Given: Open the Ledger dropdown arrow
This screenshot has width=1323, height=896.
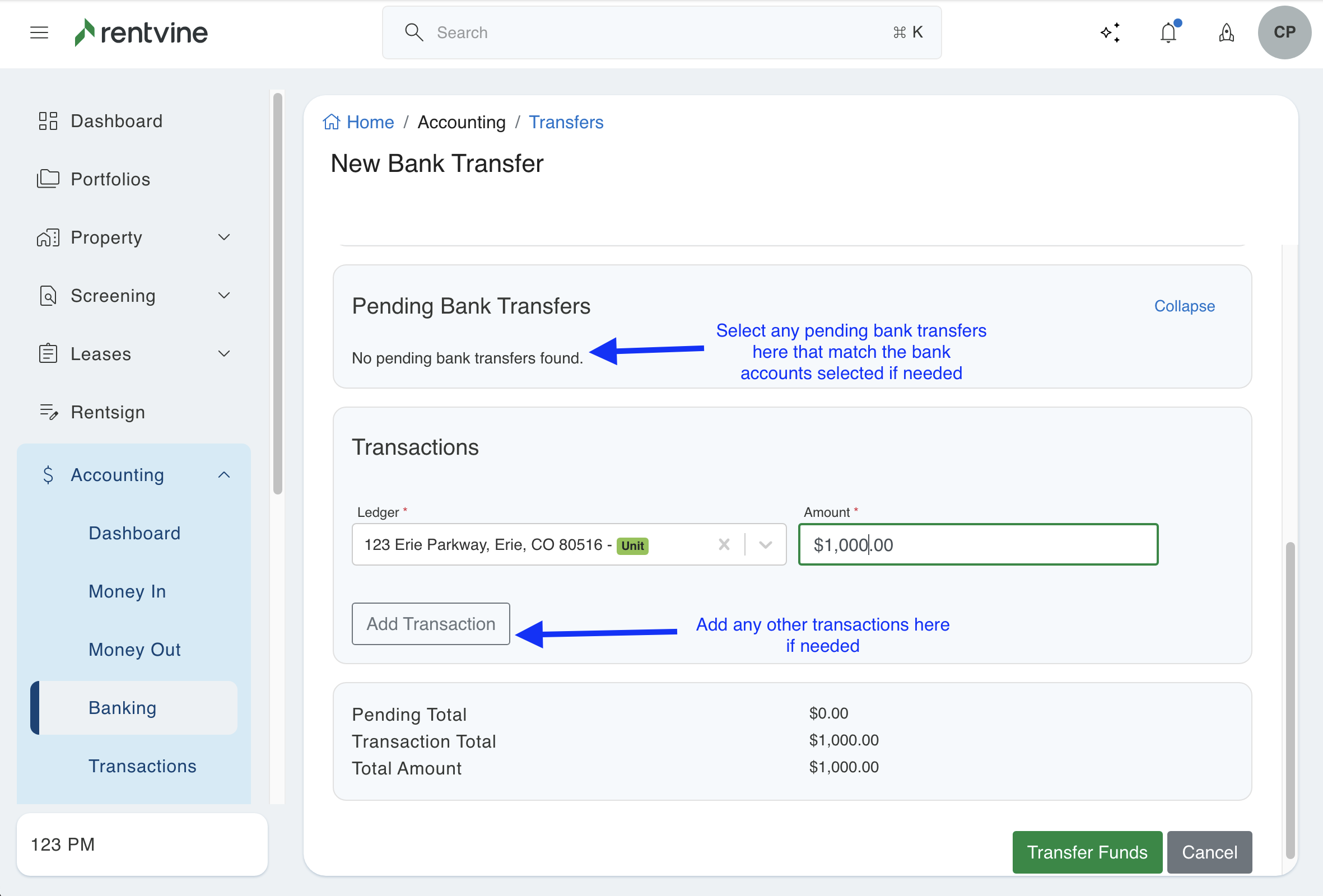Looking at the screenshot, I should coord(765,544).
